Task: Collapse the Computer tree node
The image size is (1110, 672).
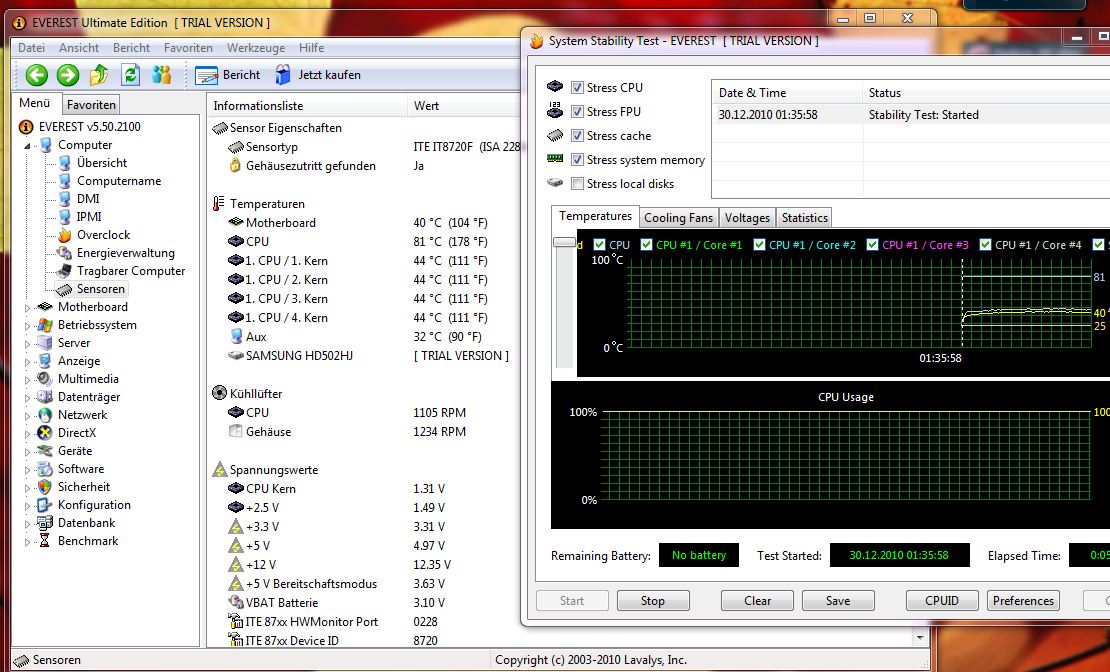Action: click(x=28, y=146)
